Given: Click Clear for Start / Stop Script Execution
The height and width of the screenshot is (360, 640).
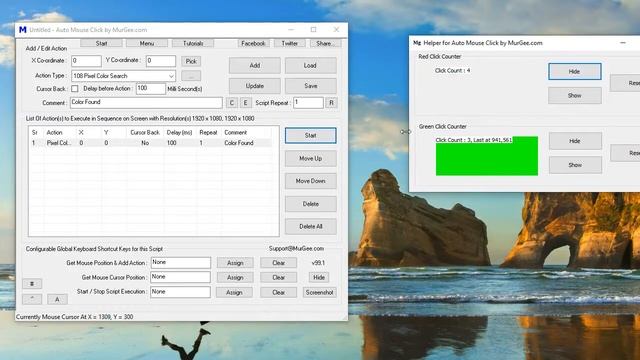Looking at the screenshot, I should [x=278, y=293].
